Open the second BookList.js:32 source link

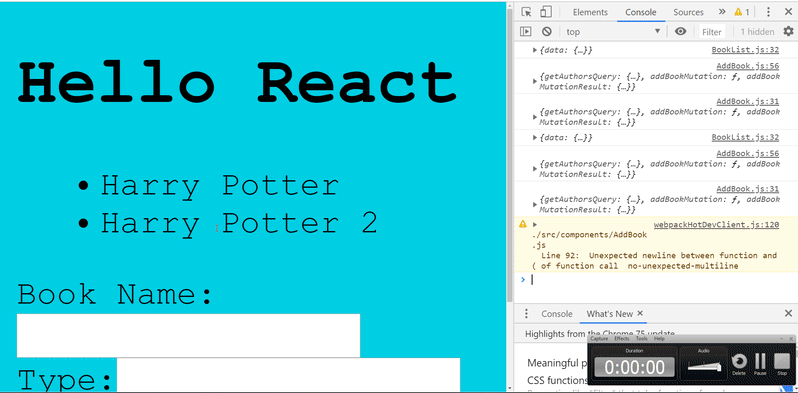(x=745, y=137)
